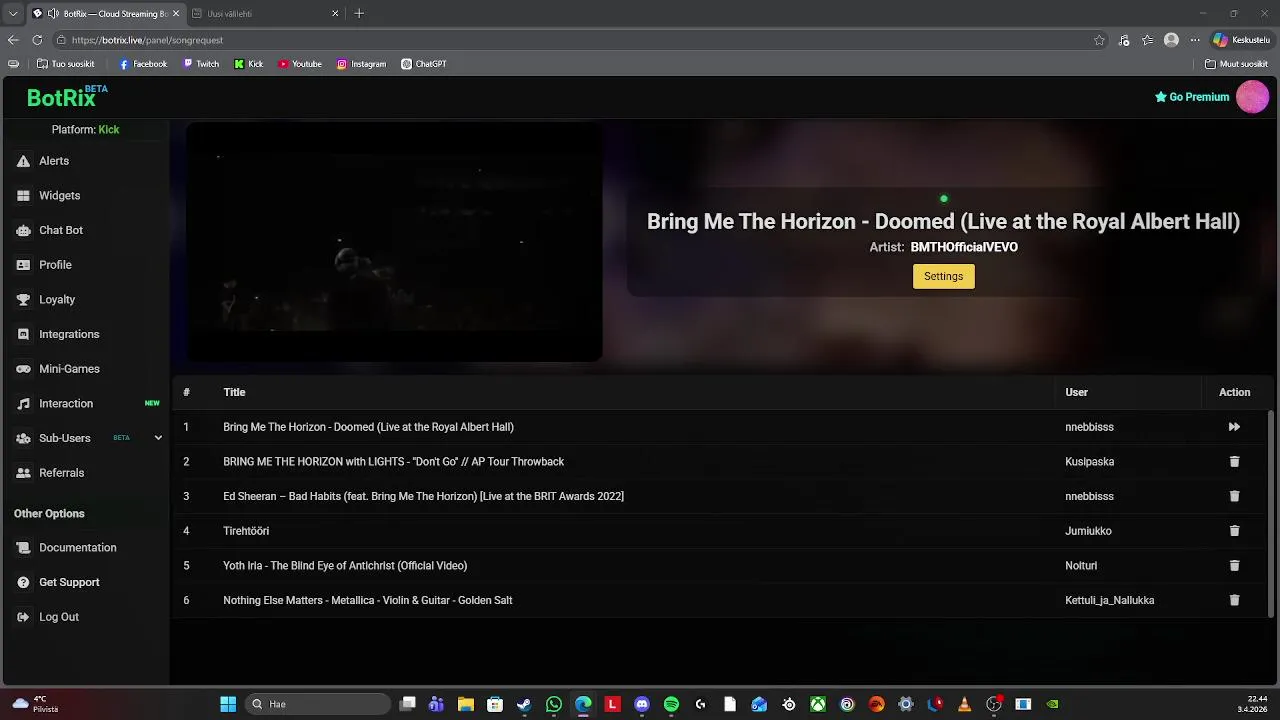Screen dimensions: 1280x720
Task: Open Spotify from the taskbar
Action: [x=671, y=704]
